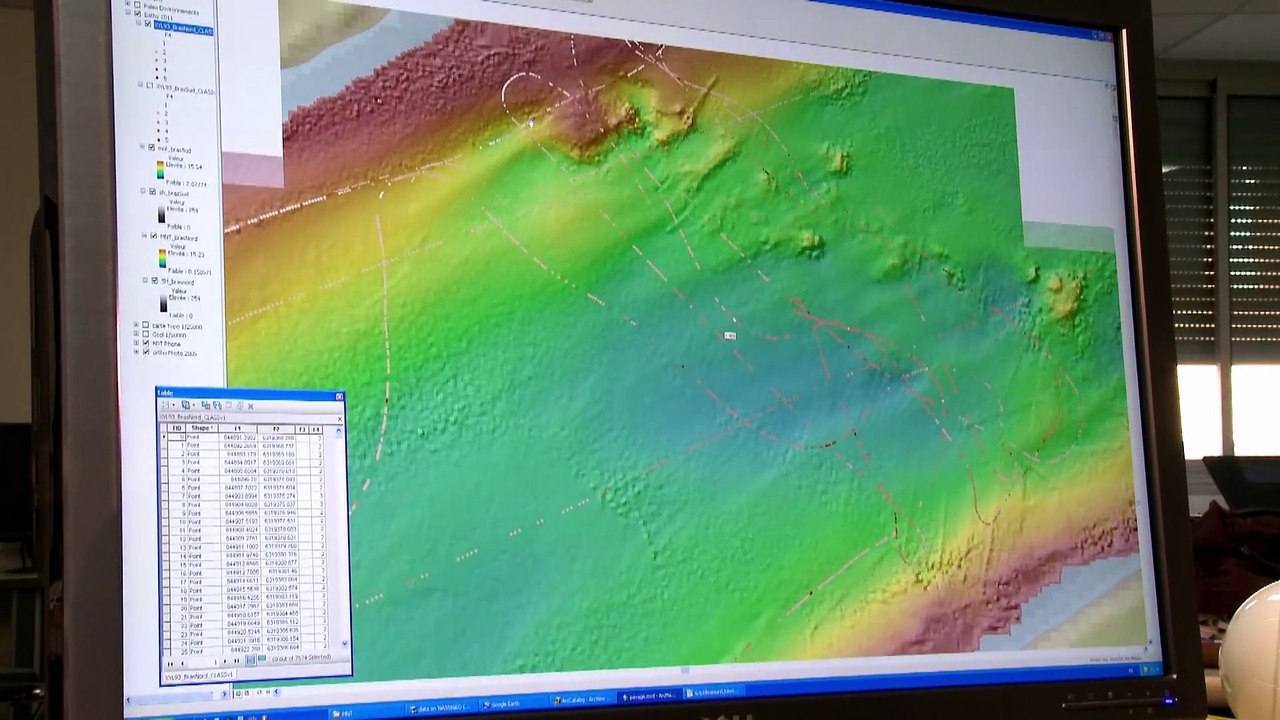Uncheck XYL93_BraNord_CLASS layer visibility
This screenshot has height=720, width=1280.
(x=148, y=24)
